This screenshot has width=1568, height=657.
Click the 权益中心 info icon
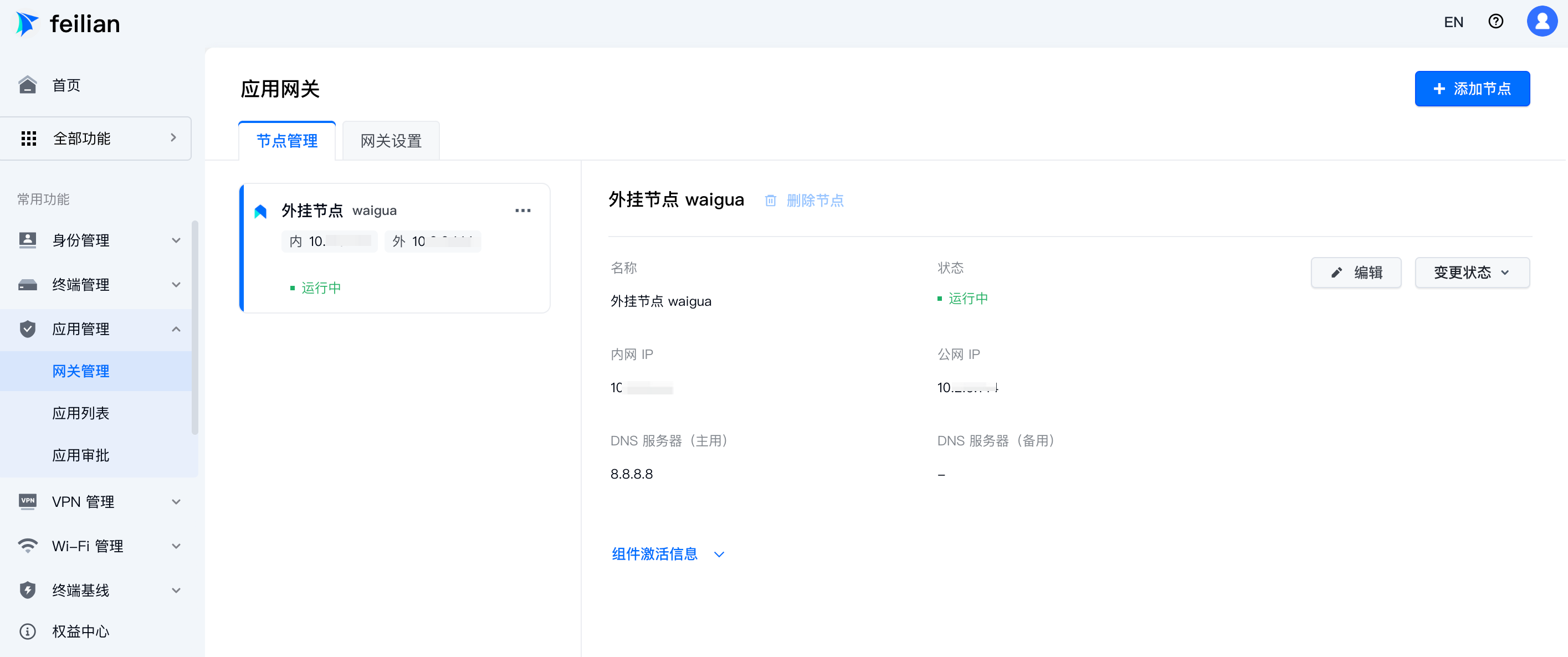pyautogui.click(x=27, y=632)
